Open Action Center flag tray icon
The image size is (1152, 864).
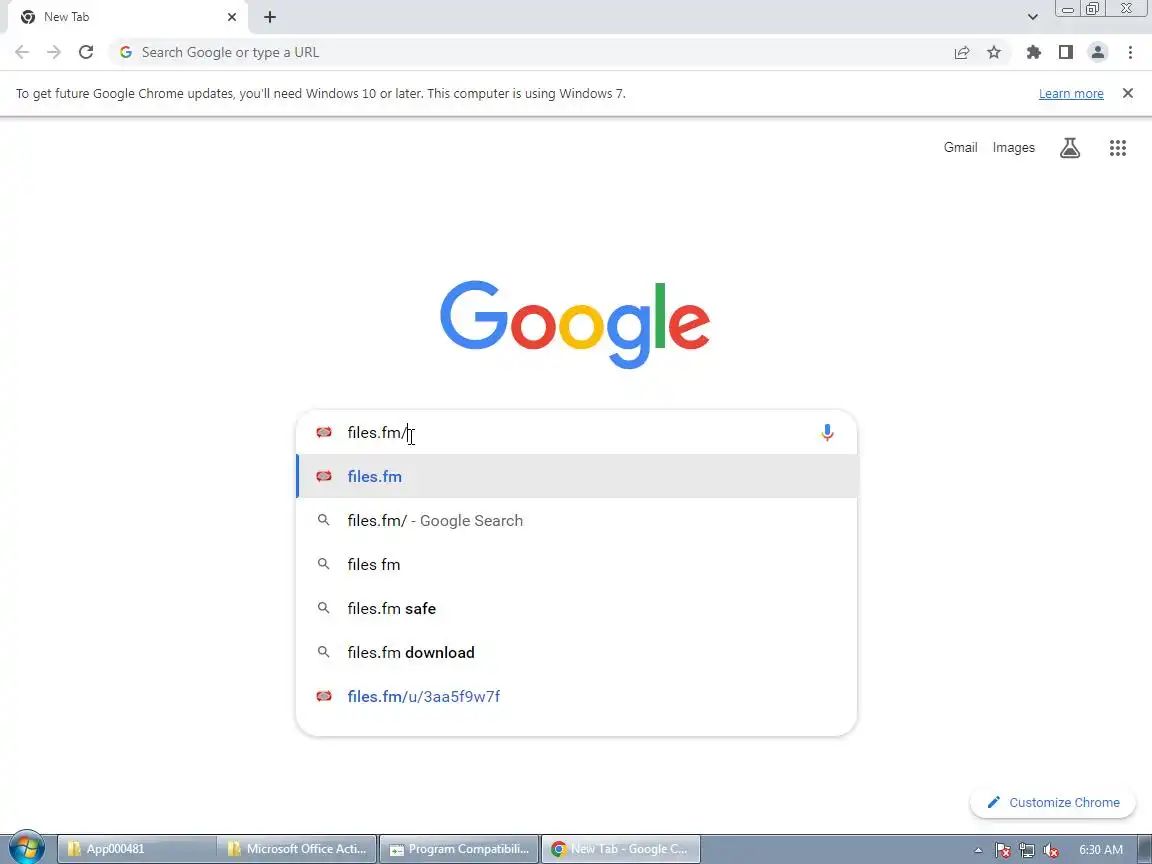(1003, 850)
